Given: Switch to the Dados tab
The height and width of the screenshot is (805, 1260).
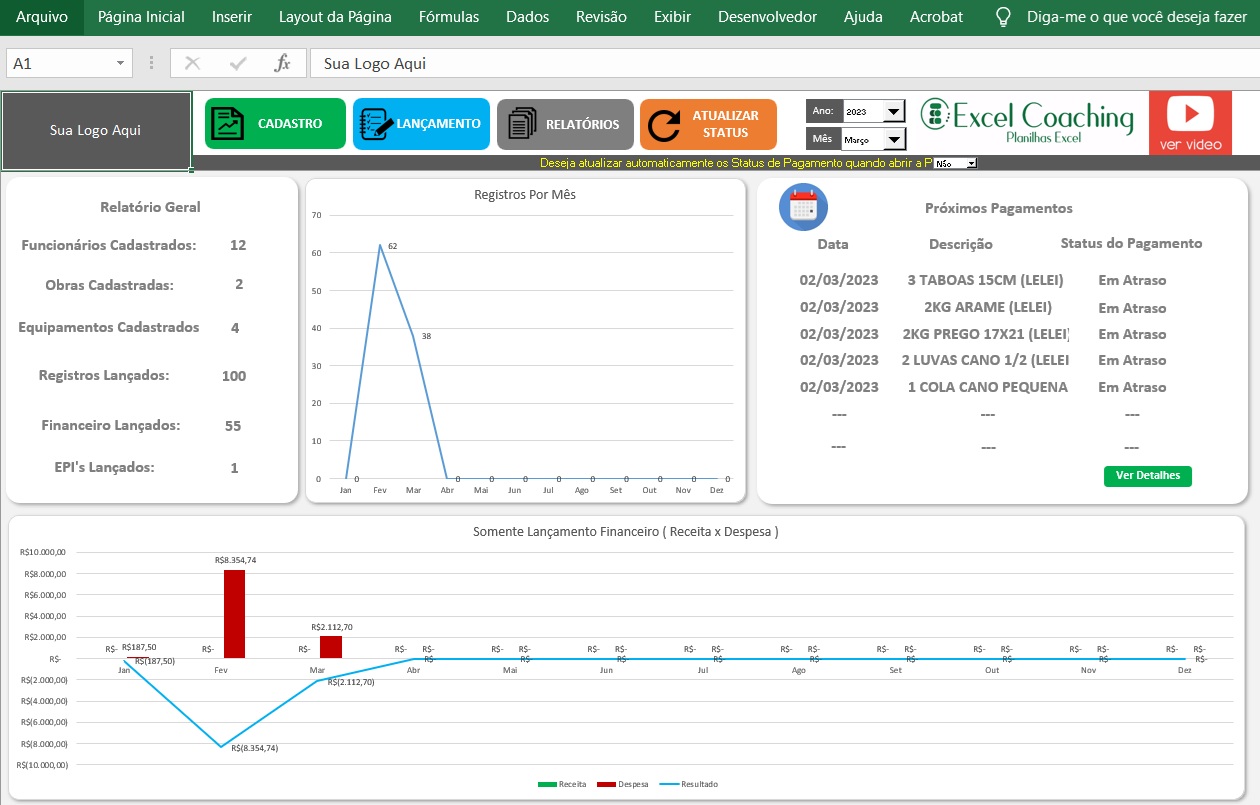Looking at the screenshot, I should [x=528, y=17].
